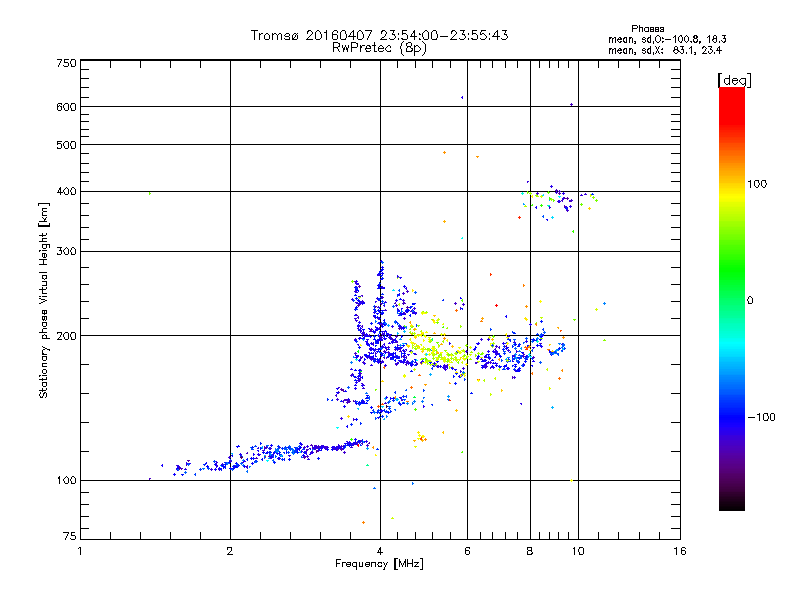The image size is (800, 600).
Task: Click the y-axis tick label '200'
Action: coord(66,336)
